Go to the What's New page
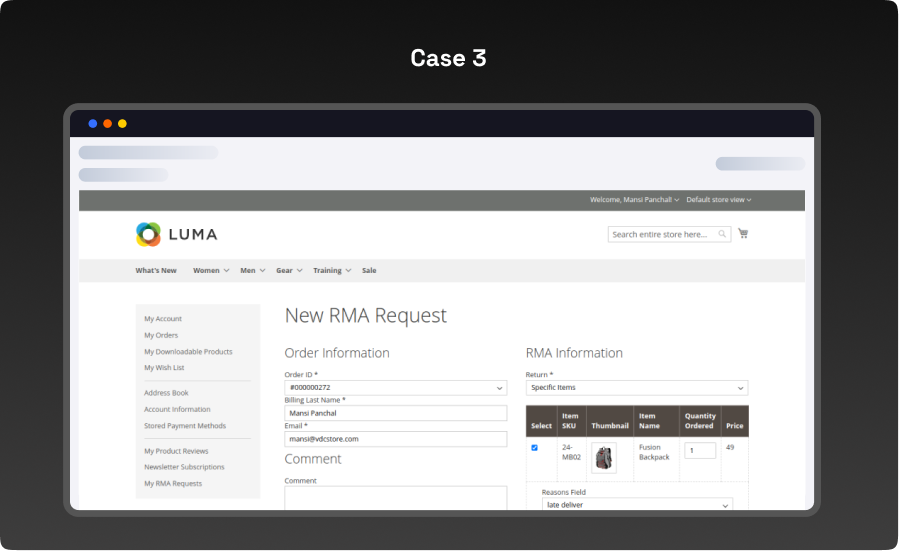The height and width of the screenshot is (551, 899). click(156, 270)
